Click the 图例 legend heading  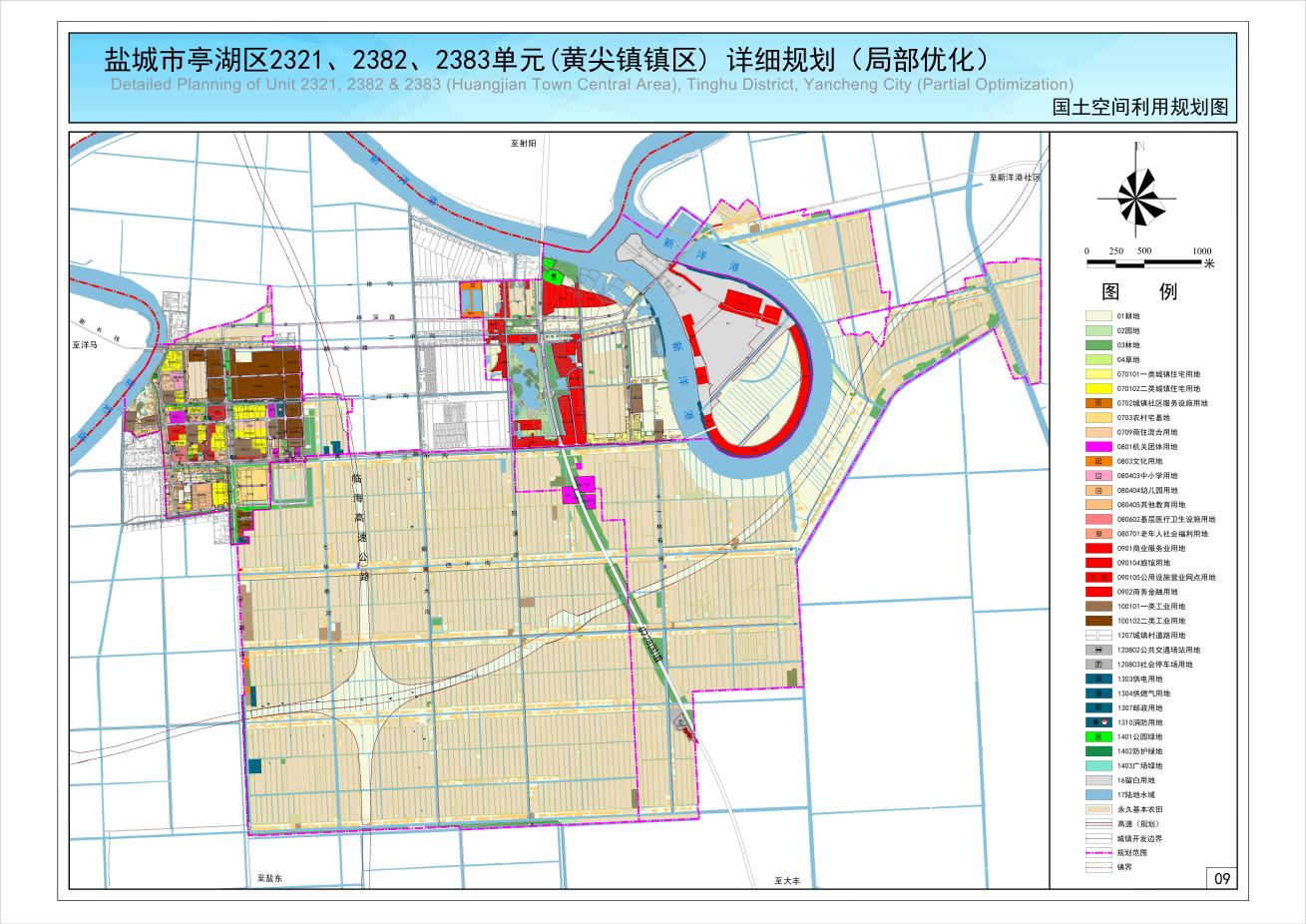1138,292
